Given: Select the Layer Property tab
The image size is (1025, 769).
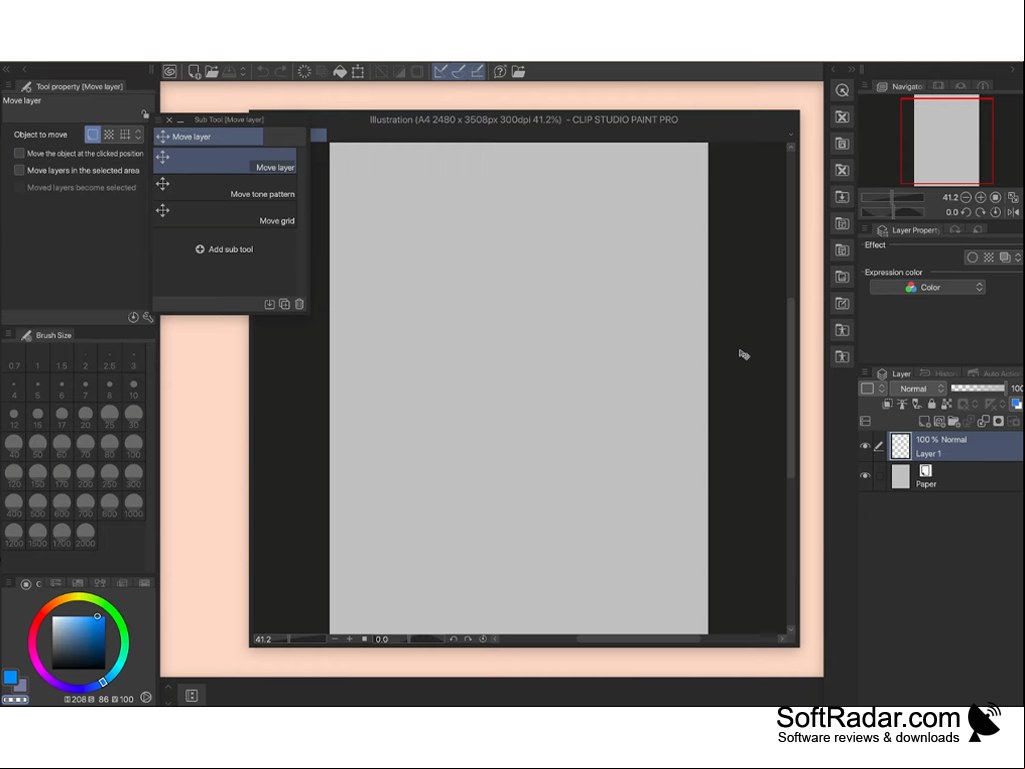Looking at the screenshot, I should pyautogui.click(x=908, y=230).
